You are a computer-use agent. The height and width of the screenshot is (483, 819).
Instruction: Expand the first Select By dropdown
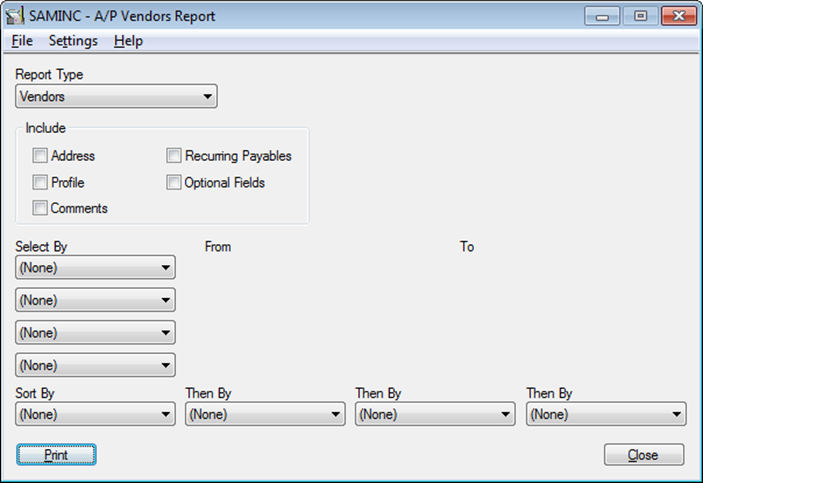point(96,268)
